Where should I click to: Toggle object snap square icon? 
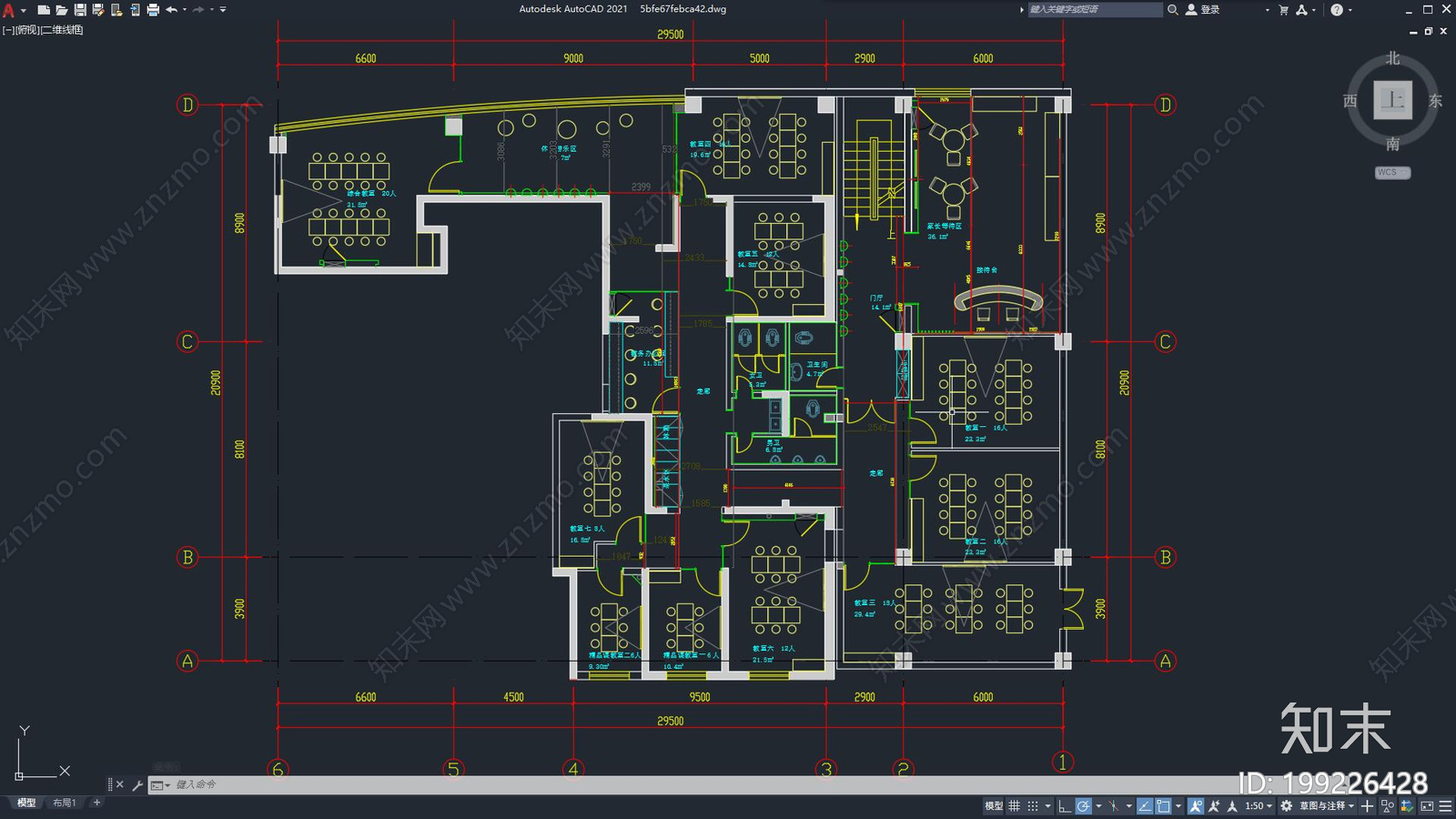pos(1163,805)
